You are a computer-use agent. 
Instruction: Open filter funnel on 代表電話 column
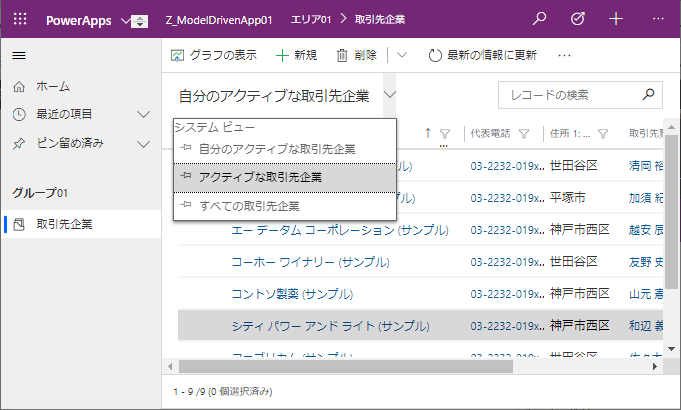524,134
